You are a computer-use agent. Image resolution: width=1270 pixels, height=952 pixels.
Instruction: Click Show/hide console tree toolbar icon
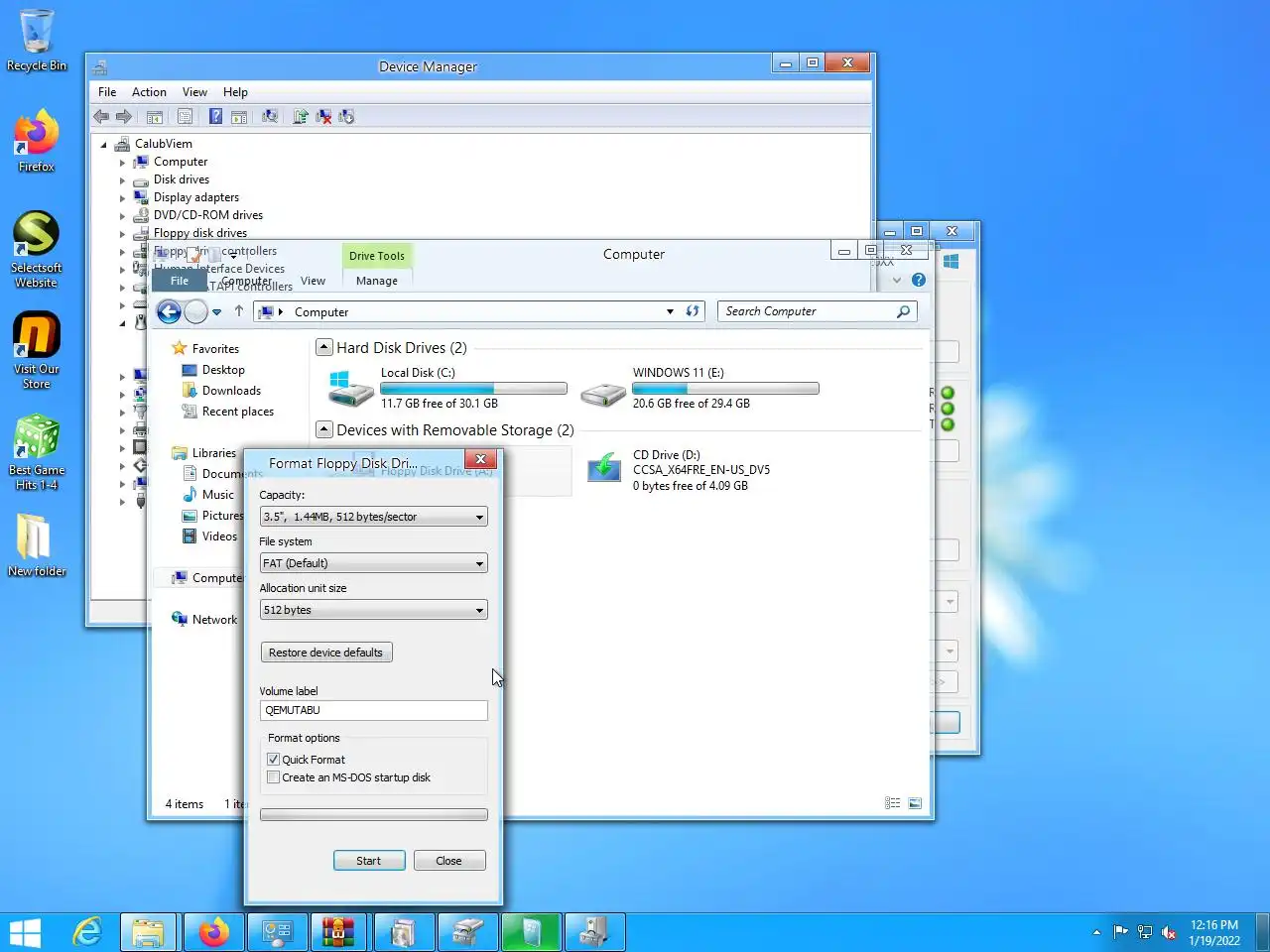pyautogui.click(x=155, y=117)
